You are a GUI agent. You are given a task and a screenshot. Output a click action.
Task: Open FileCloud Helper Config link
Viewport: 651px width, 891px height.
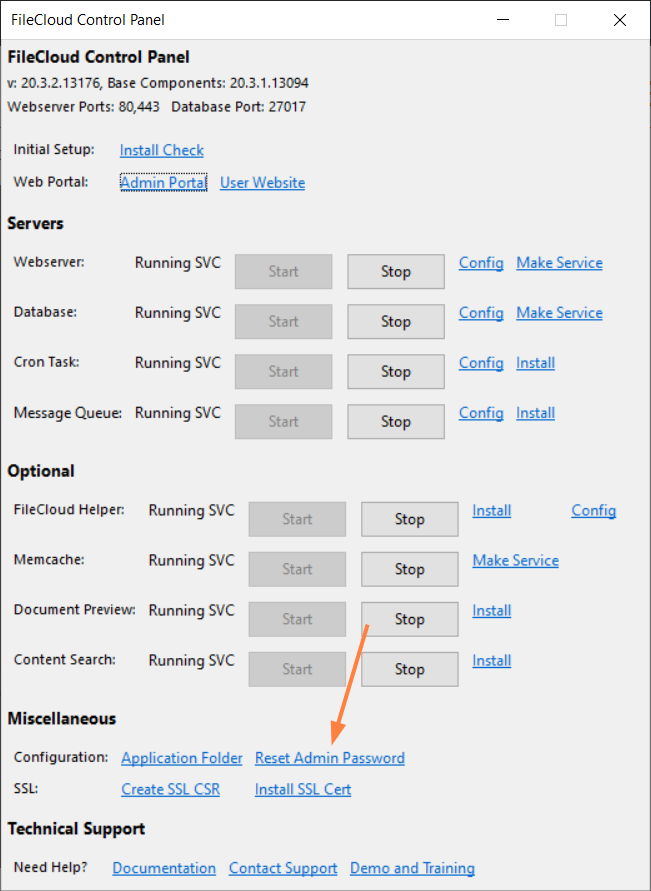(x=593, y=510)
